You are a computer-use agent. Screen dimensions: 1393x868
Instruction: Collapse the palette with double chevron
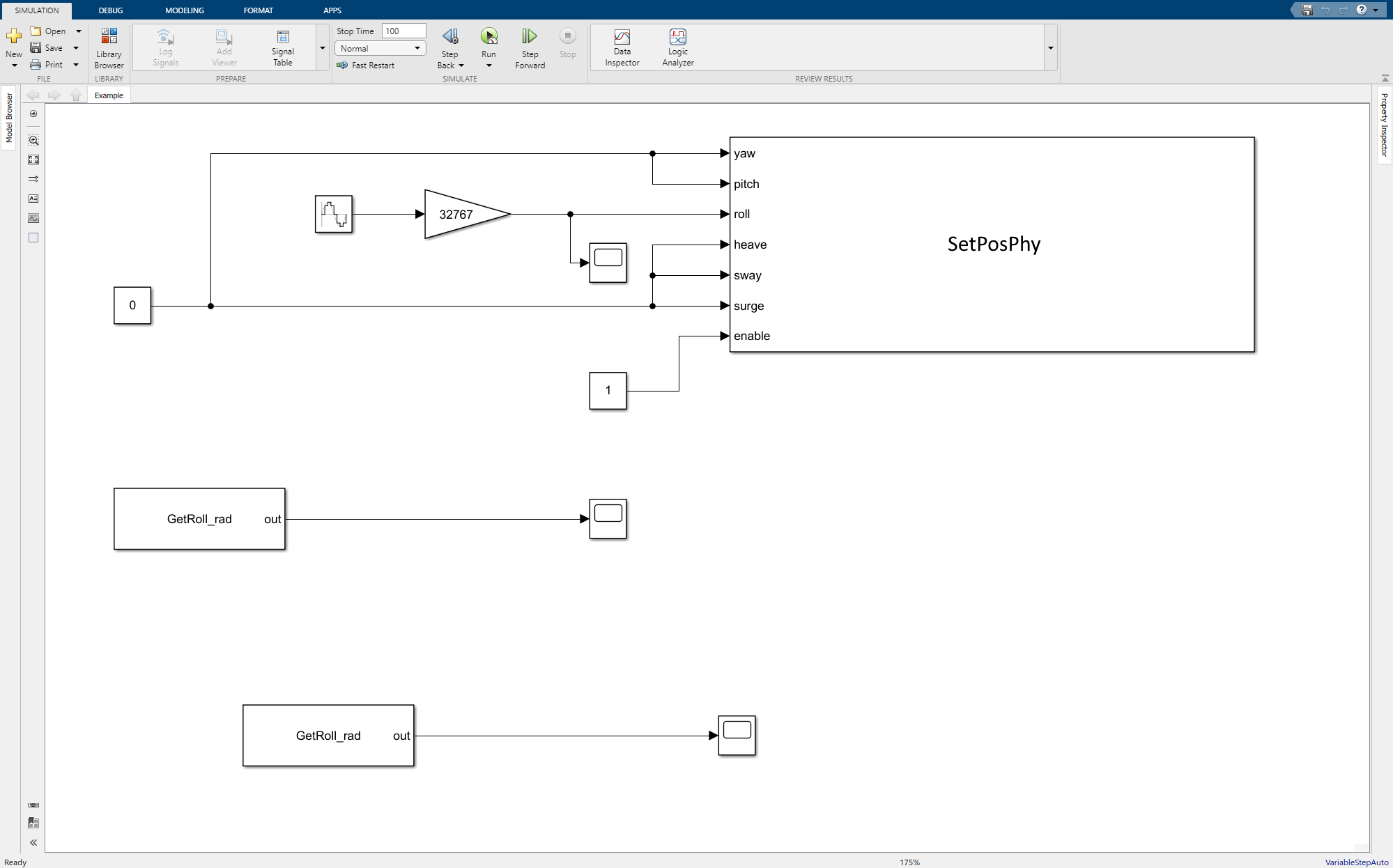click(x=33, y=843)
